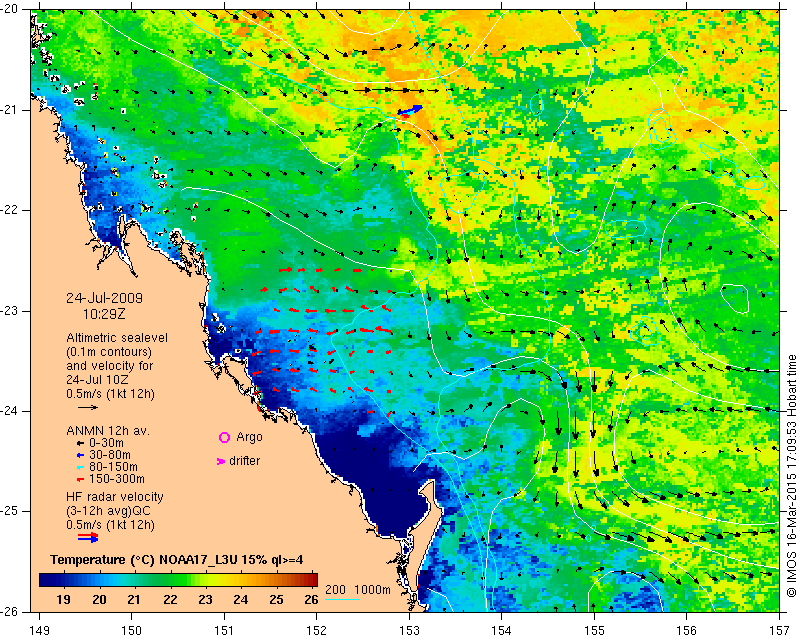Click the 'Argo' legend label

[x=249, y=437]
